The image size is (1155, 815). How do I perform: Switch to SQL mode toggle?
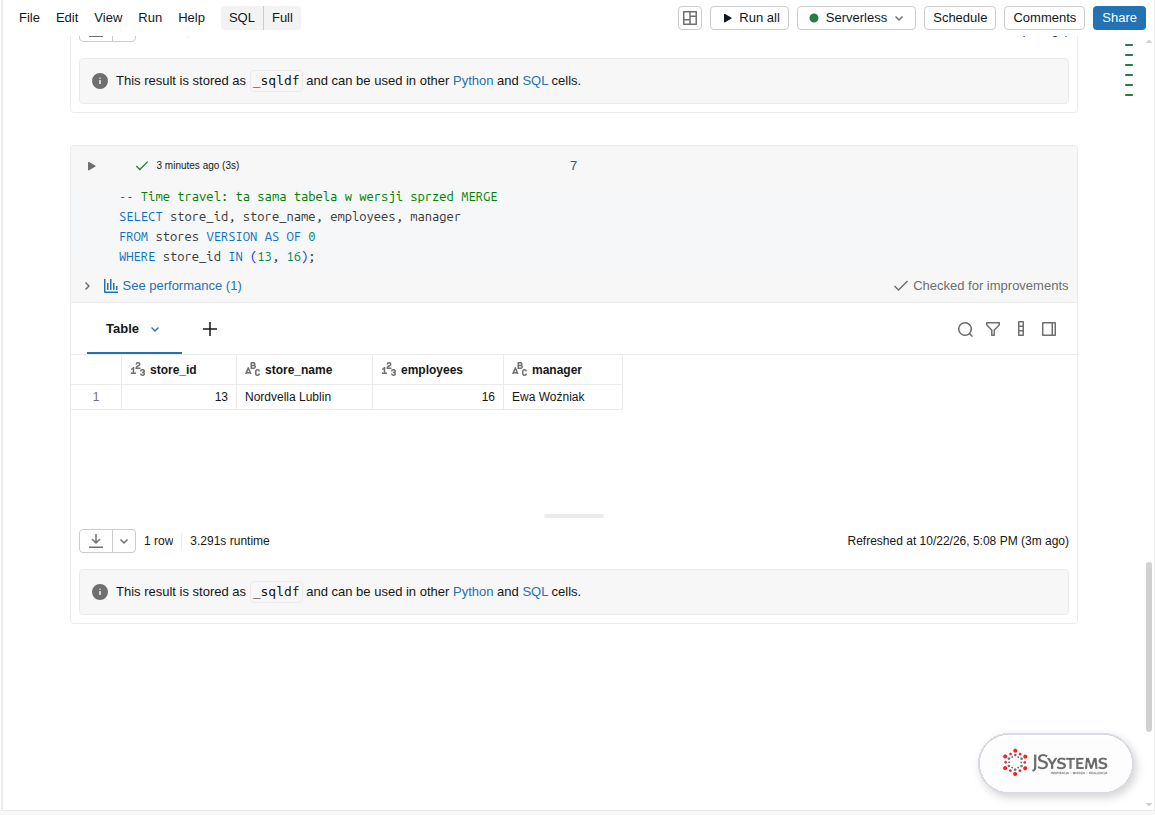click(x=242, y=18)
